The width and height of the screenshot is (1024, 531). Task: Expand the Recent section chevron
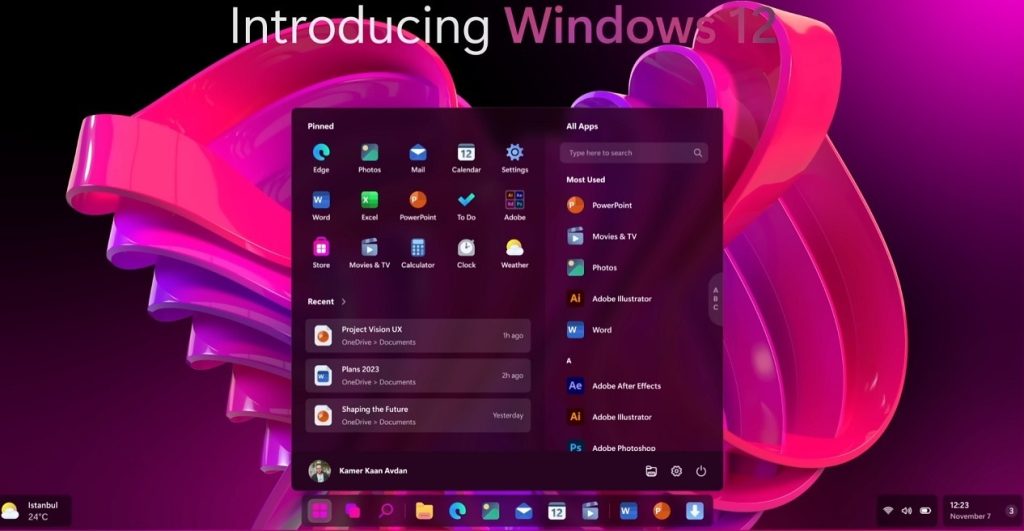pos(344,302)
